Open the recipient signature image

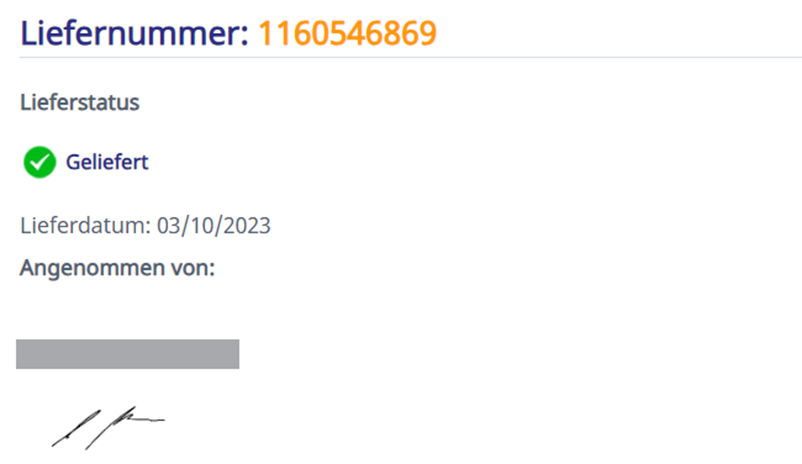point(108,428)
